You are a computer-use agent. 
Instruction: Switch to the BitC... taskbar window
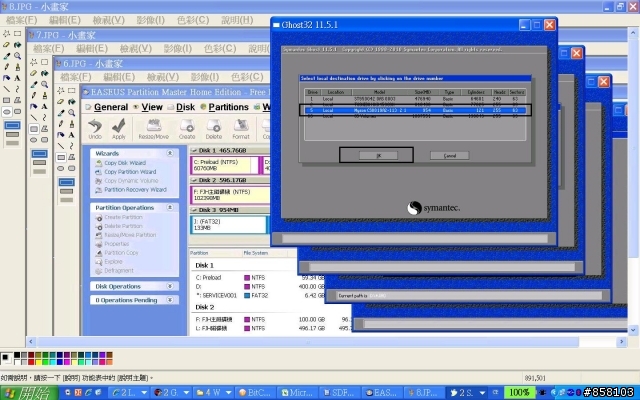point(255,393)
